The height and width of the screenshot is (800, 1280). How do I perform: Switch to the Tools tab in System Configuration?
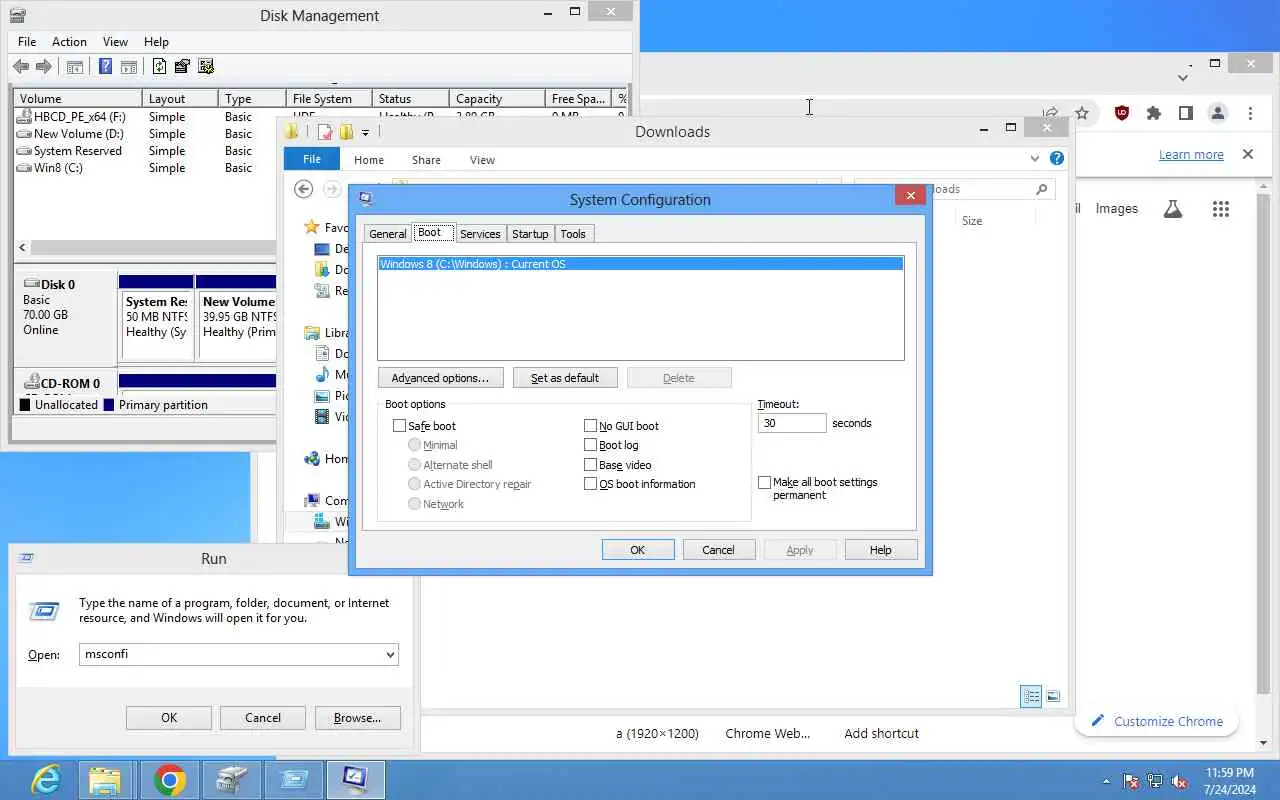coord(573,234)
